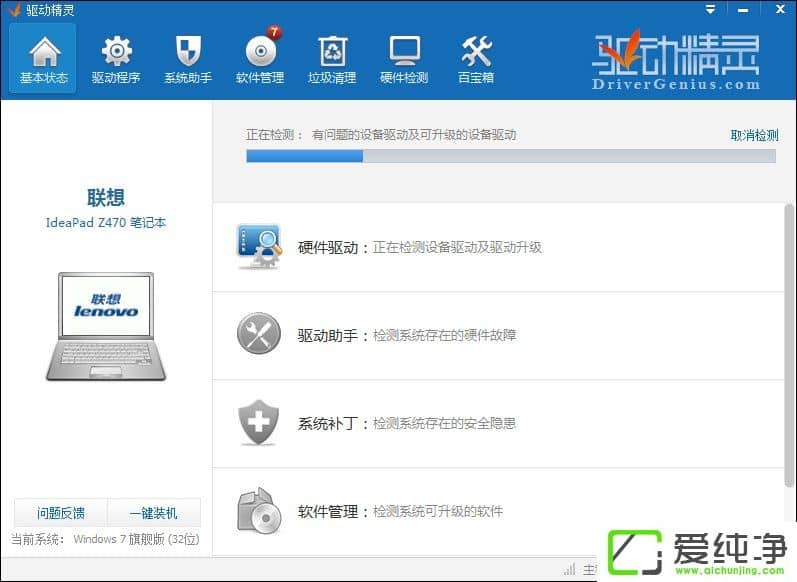797x582 pixels.
Task: Open the 基本状态 home tab
Action: click(43, 60)
